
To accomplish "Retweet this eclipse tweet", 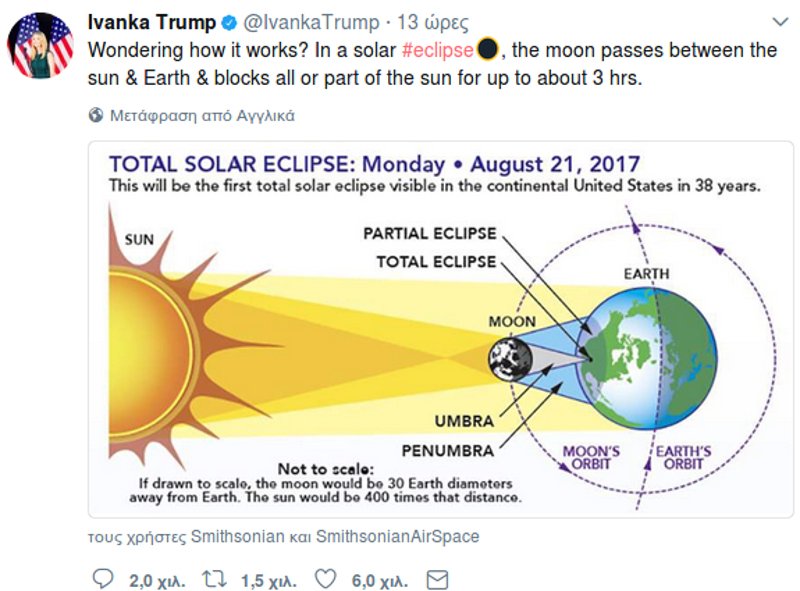I will [x=214, y=579].
